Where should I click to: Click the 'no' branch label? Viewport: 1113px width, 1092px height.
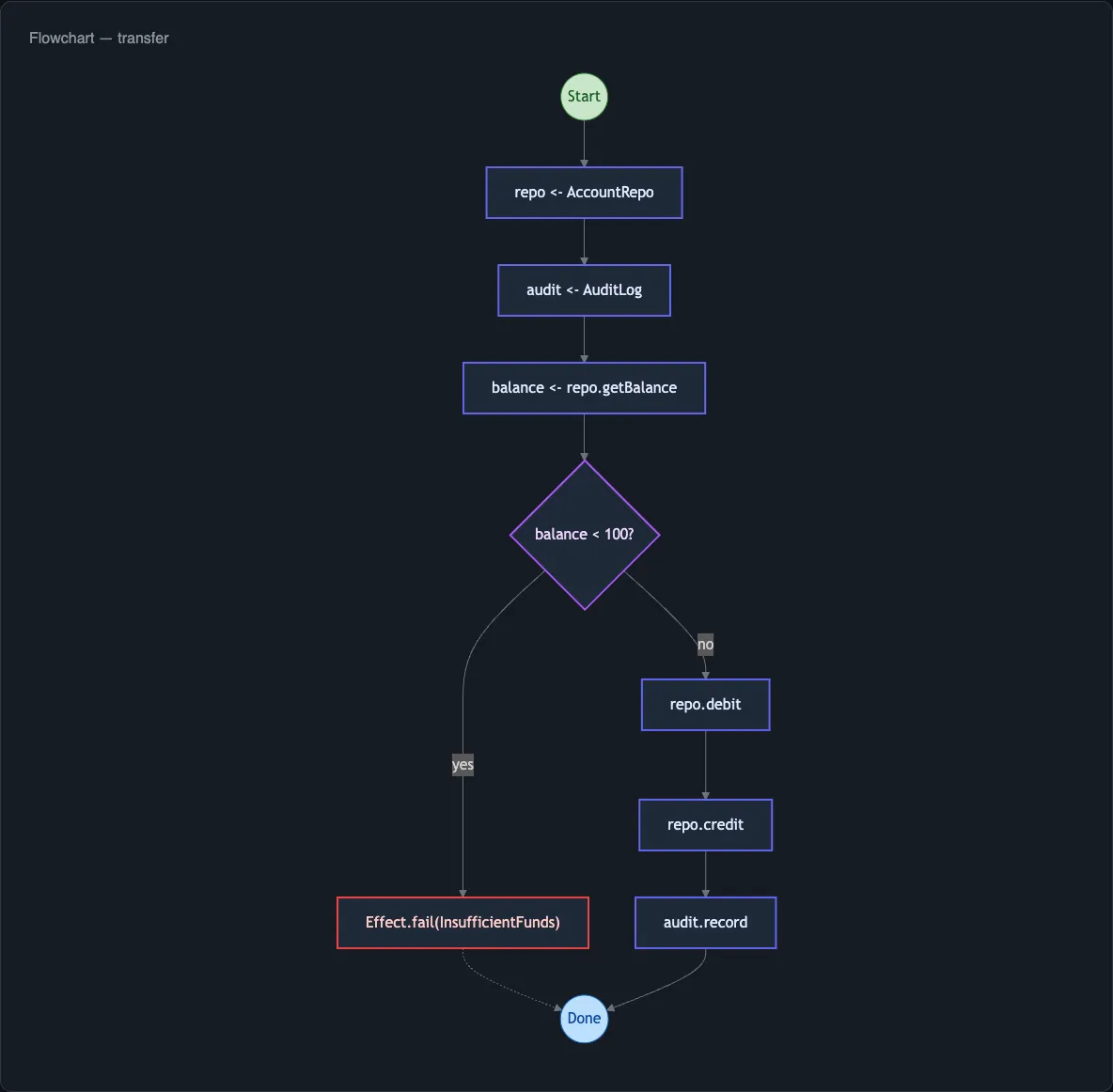click(x=705, y=644)
